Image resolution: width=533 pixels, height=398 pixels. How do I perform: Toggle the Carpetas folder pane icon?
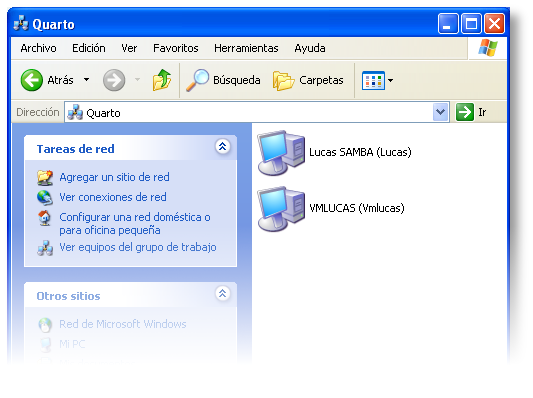pos(283,81)
